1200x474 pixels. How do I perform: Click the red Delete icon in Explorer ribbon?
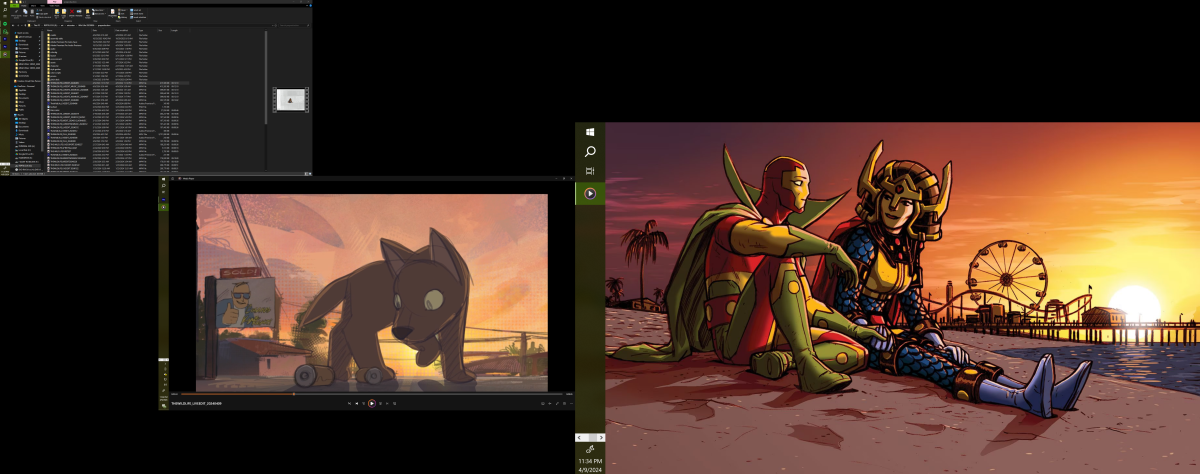pos(72,12)
